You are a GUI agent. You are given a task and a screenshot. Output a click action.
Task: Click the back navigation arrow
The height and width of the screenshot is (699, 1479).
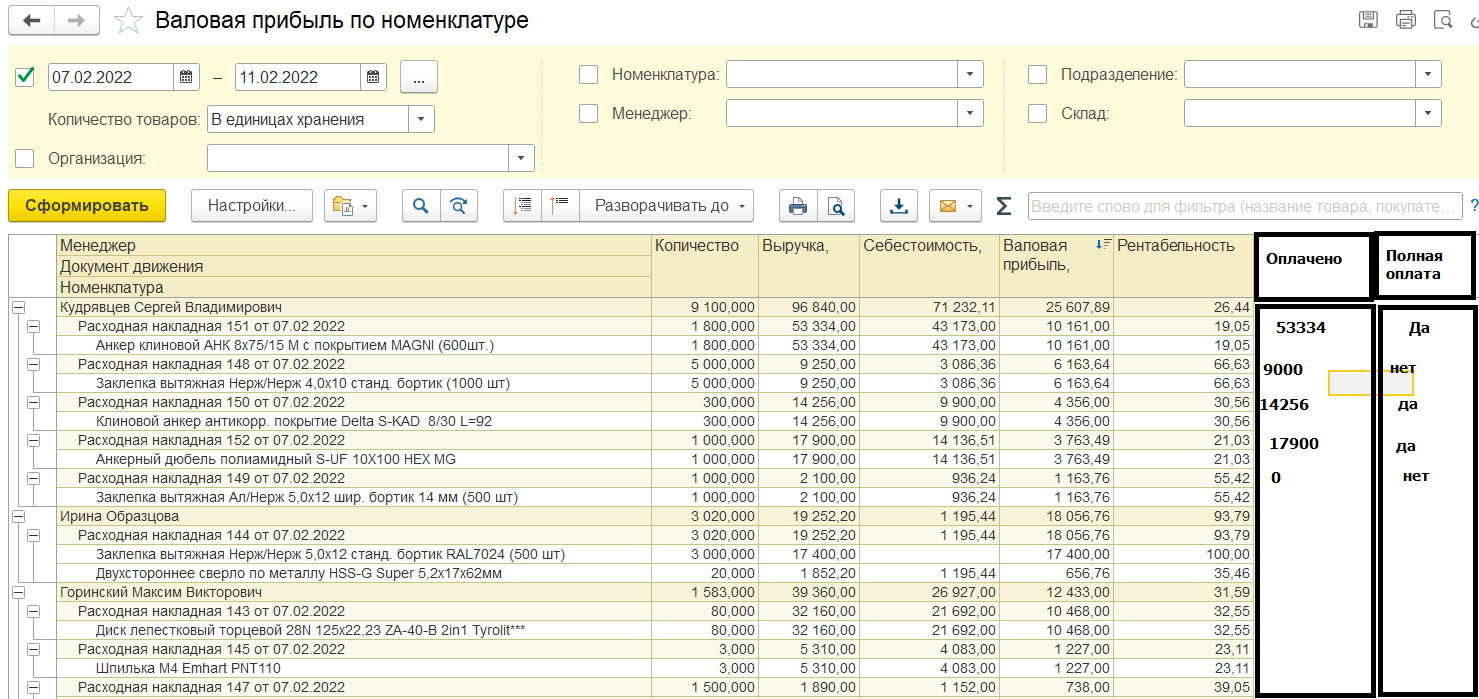click(33, 21)
